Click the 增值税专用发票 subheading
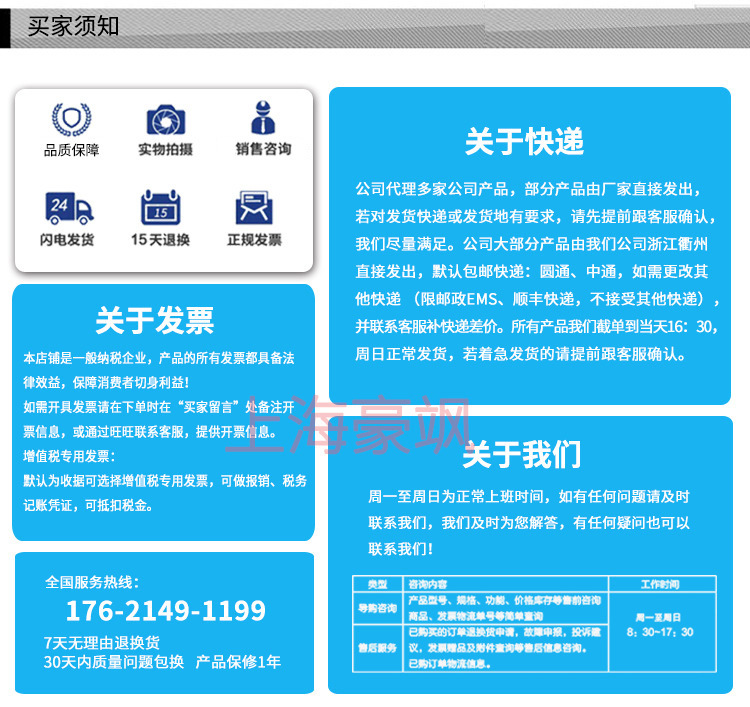 coord(67,456)
